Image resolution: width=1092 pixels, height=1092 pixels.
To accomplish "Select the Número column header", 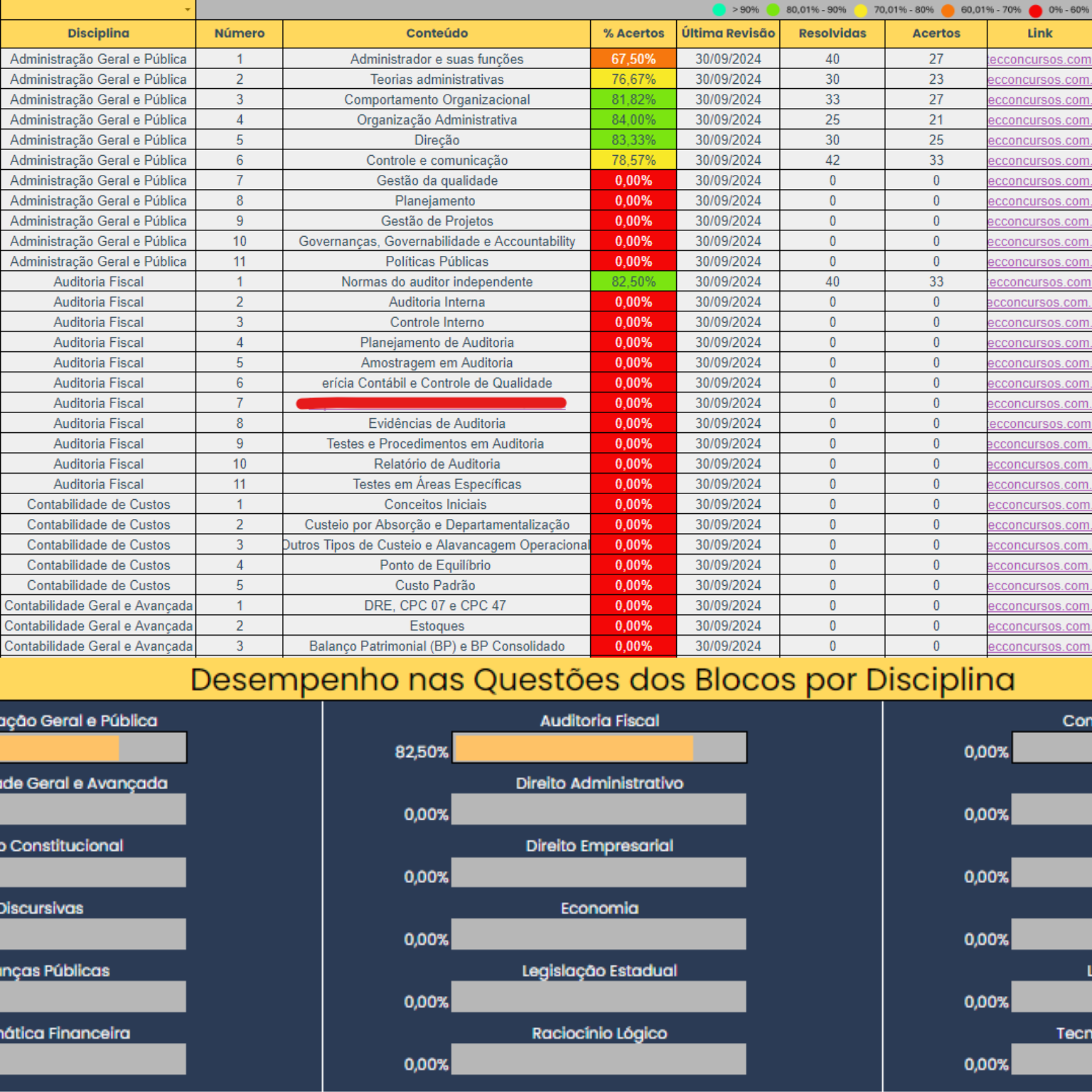I will click(x=240, y=33).
